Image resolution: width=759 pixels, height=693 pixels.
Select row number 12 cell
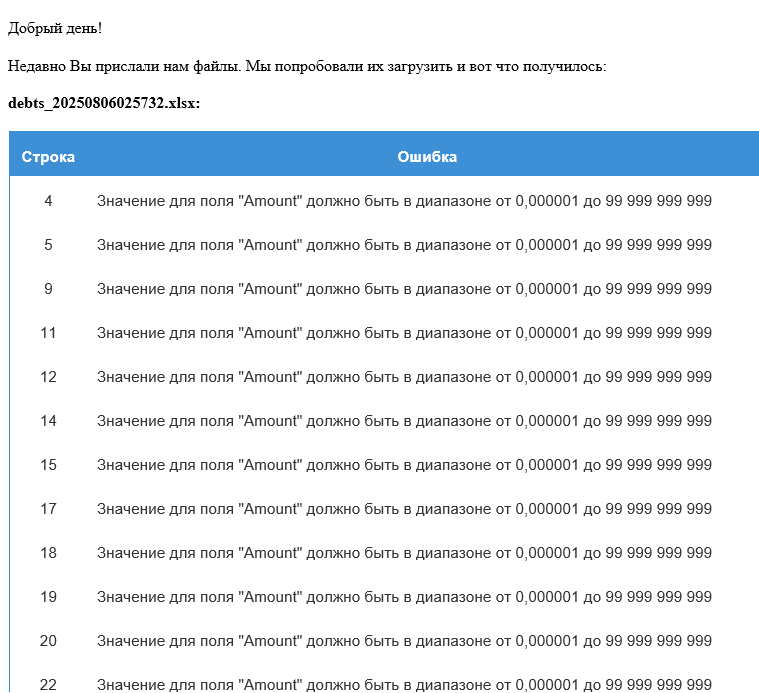click(x=48, y=377)
